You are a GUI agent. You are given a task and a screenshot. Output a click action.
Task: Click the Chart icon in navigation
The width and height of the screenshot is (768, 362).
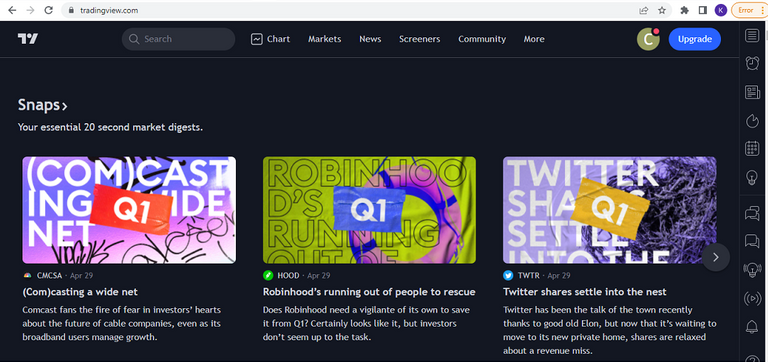[257, 39]
